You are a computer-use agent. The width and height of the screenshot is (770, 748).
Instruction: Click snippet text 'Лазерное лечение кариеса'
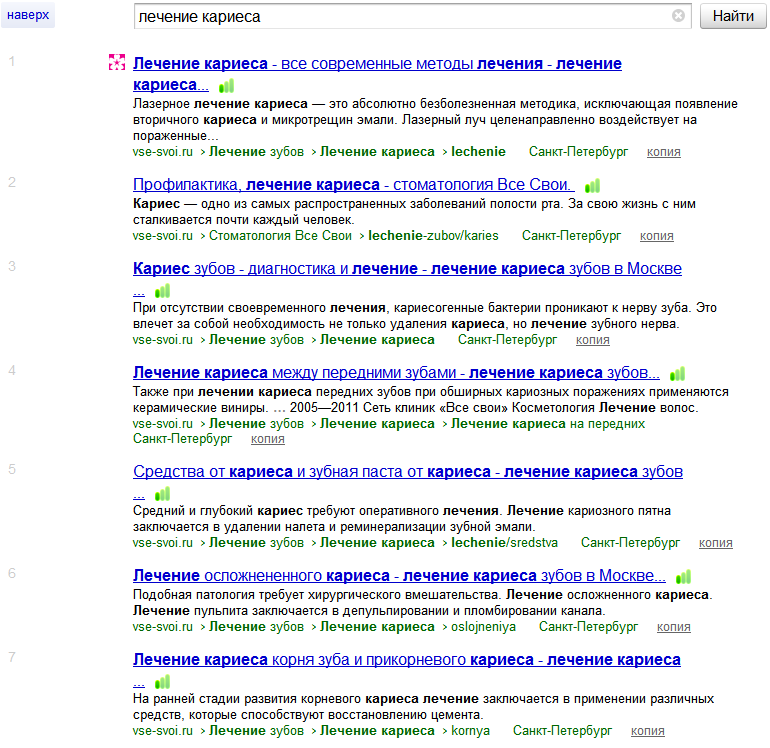(220, 104)
